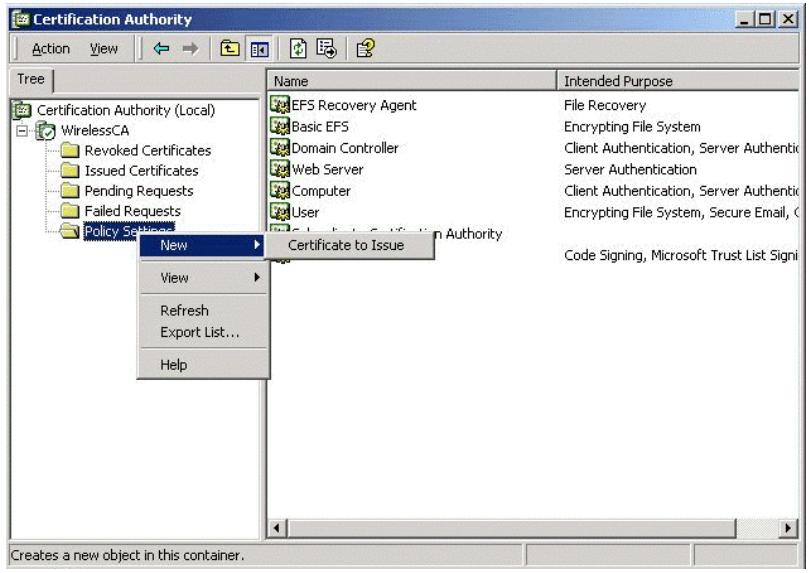The height and width of the screenshot is (573, 809).
Task: Click the File Recovery purpose cell
Action: point(605,105)
